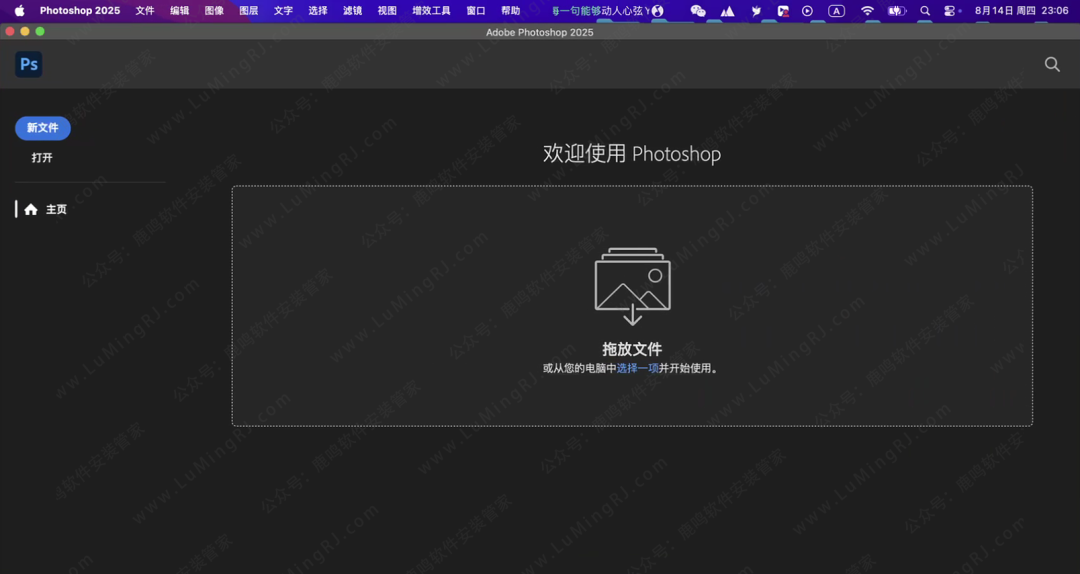Open the 图像 menu

214,11
